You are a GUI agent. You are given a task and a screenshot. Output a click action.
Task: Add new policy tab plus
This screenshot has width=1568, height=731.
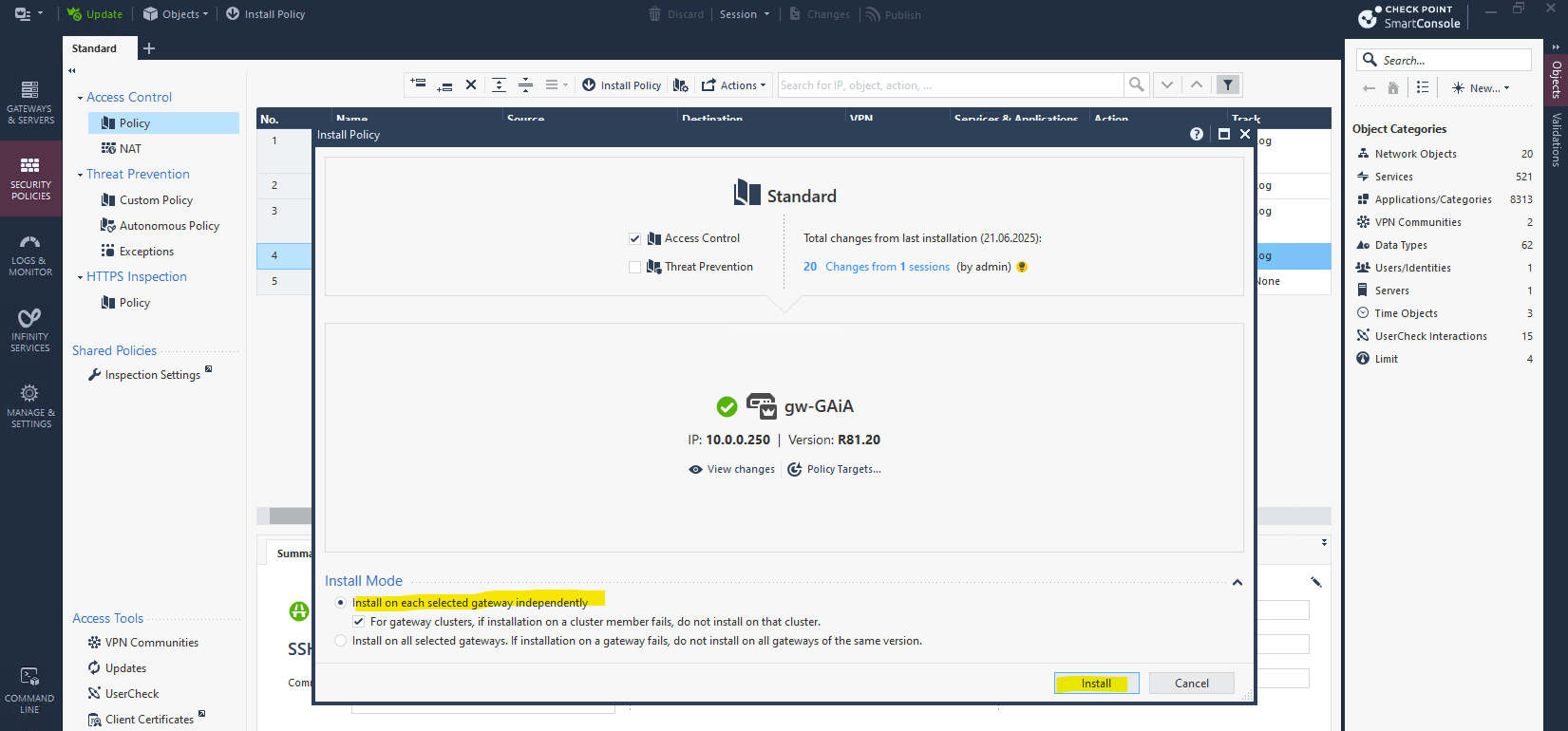pyautogui.click(x=149, y=48)
